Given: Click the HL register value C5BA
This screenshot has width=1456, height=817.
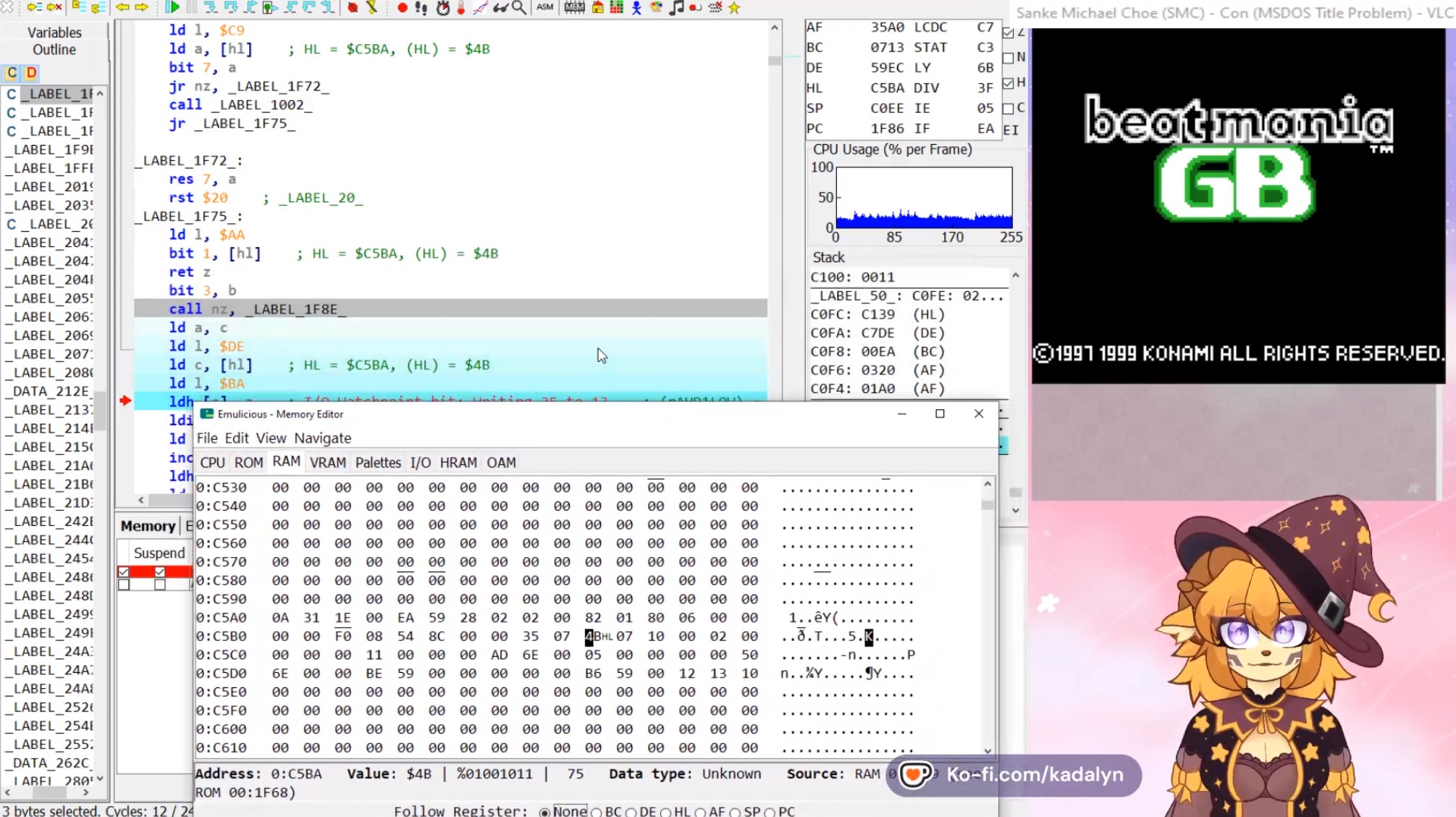Looking at the screenshot, I should pos(887,88).
